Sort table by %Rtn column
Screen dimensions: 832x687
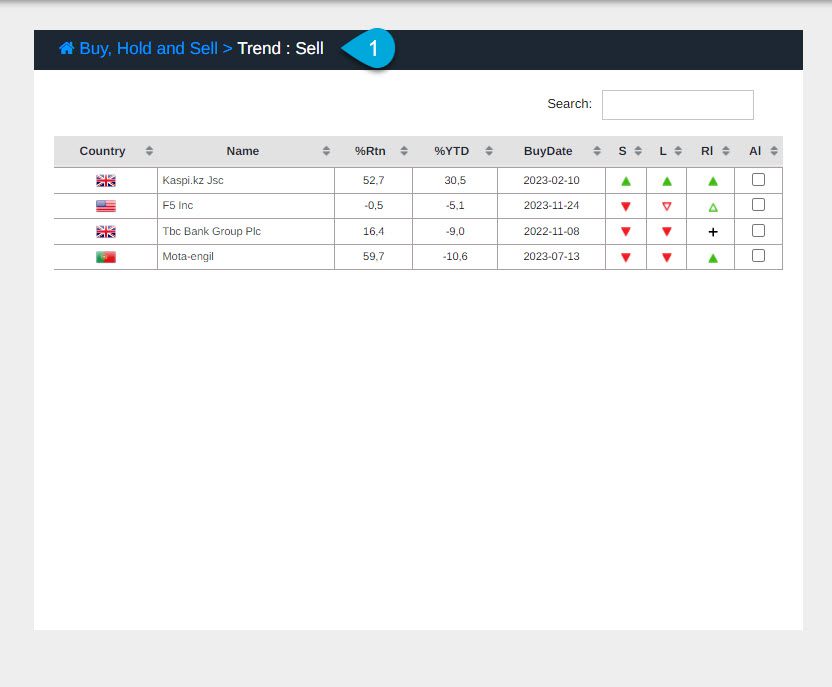click(x=370, y=151)
